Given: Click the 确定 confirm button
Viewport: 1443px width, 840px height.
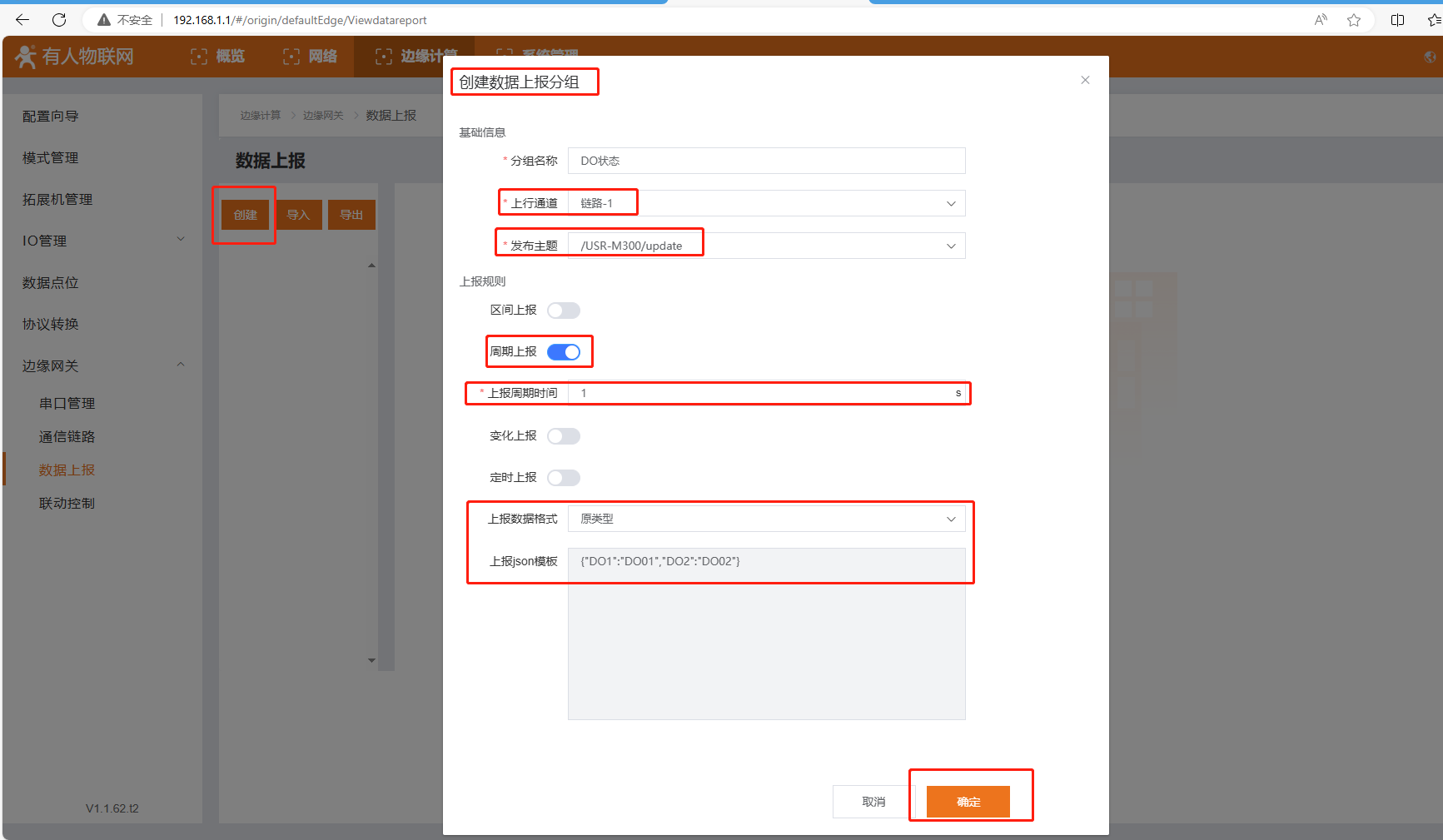Looking at the screenshot, I should point(968,802).
